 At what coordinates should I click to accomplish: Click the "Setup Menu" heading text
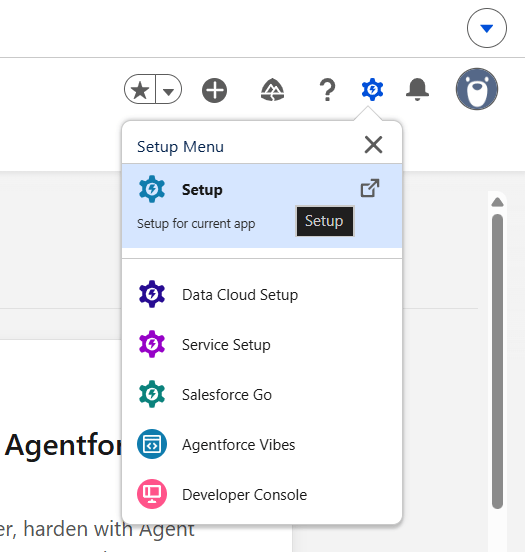coord(180,146)
